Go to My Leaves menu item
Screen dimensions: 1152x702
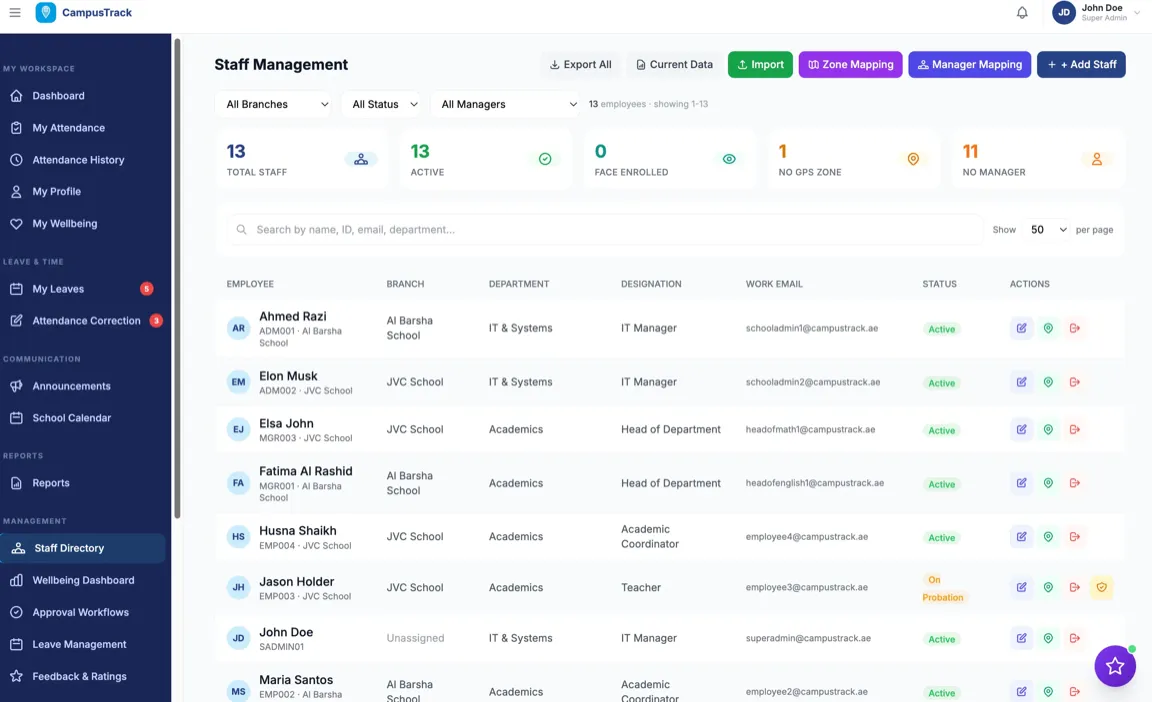(x=58, y=289)
